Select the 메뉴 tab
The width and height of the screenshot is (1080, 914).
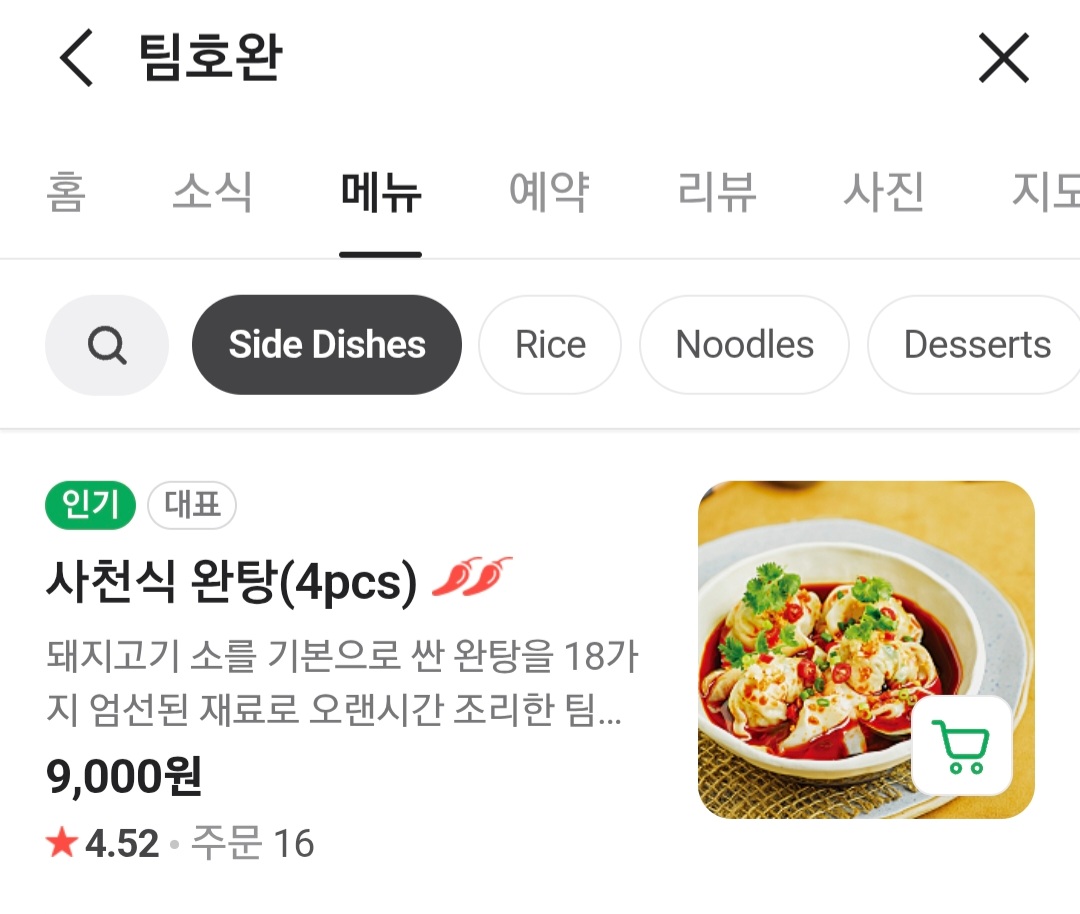tap(381, 192)
